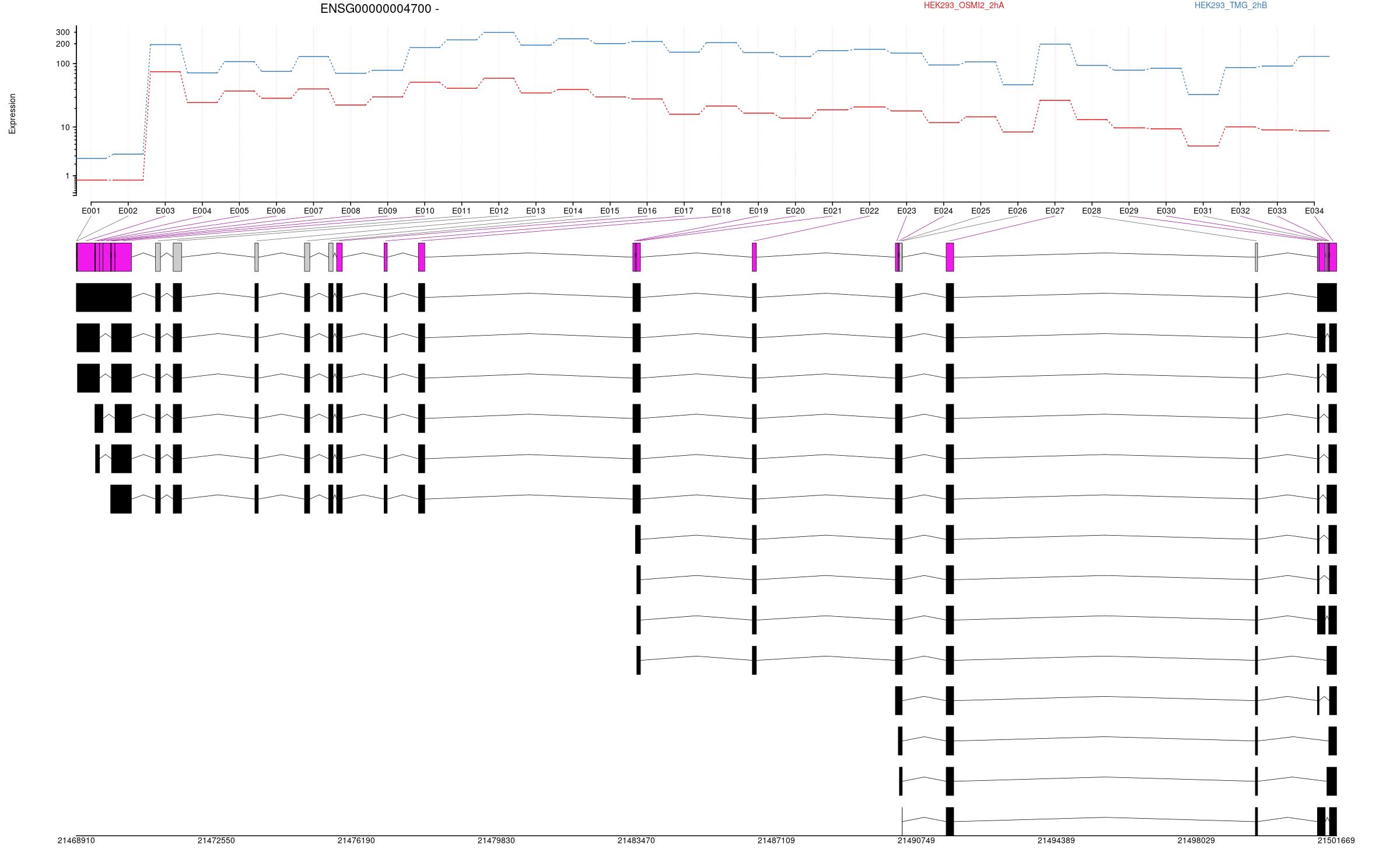Click genomic coordinate 21483470
The width and height of the screenshot is (1400, 852).
coord(636,840)
